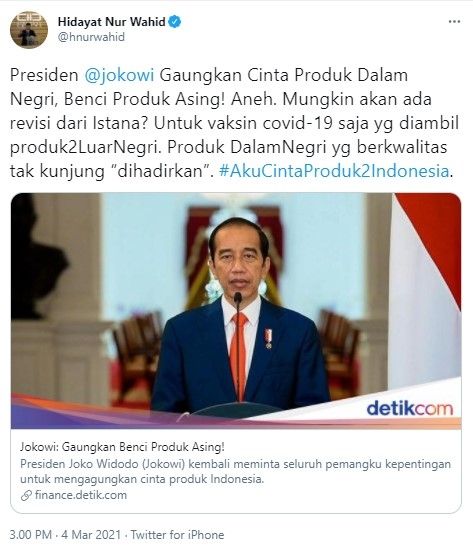Click the blue verified badge icon

pos(175,22)
